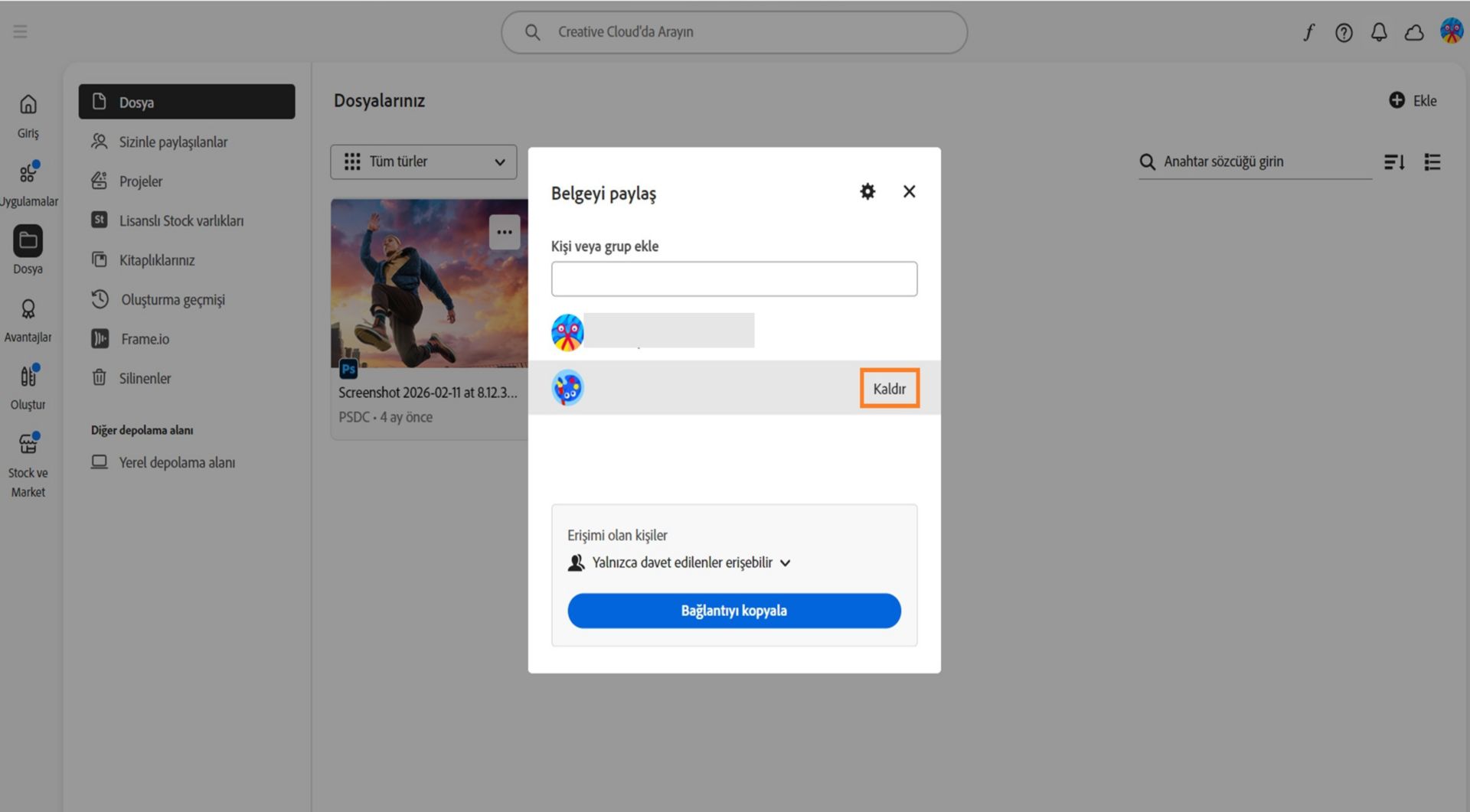Close the Belgeyi paylaş dialog
This screenshot has height=812, width=1470.
[x=909, y=191]
